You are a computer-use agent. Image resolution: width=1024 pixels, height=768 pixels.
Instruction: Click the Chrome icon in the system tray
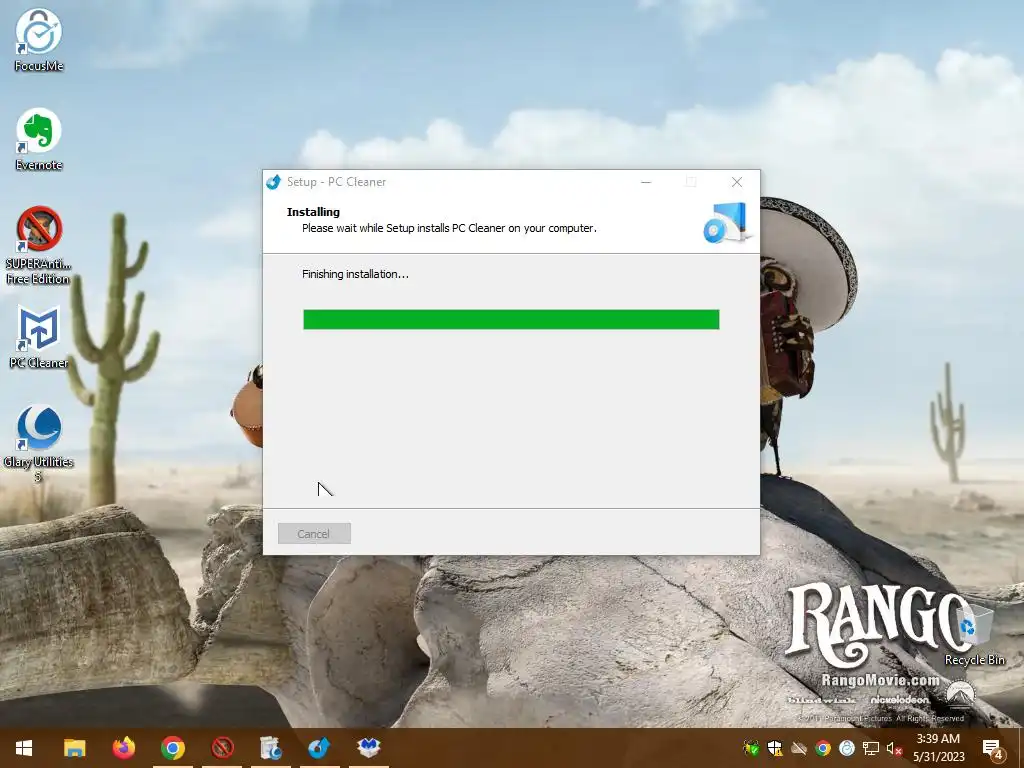823,748
